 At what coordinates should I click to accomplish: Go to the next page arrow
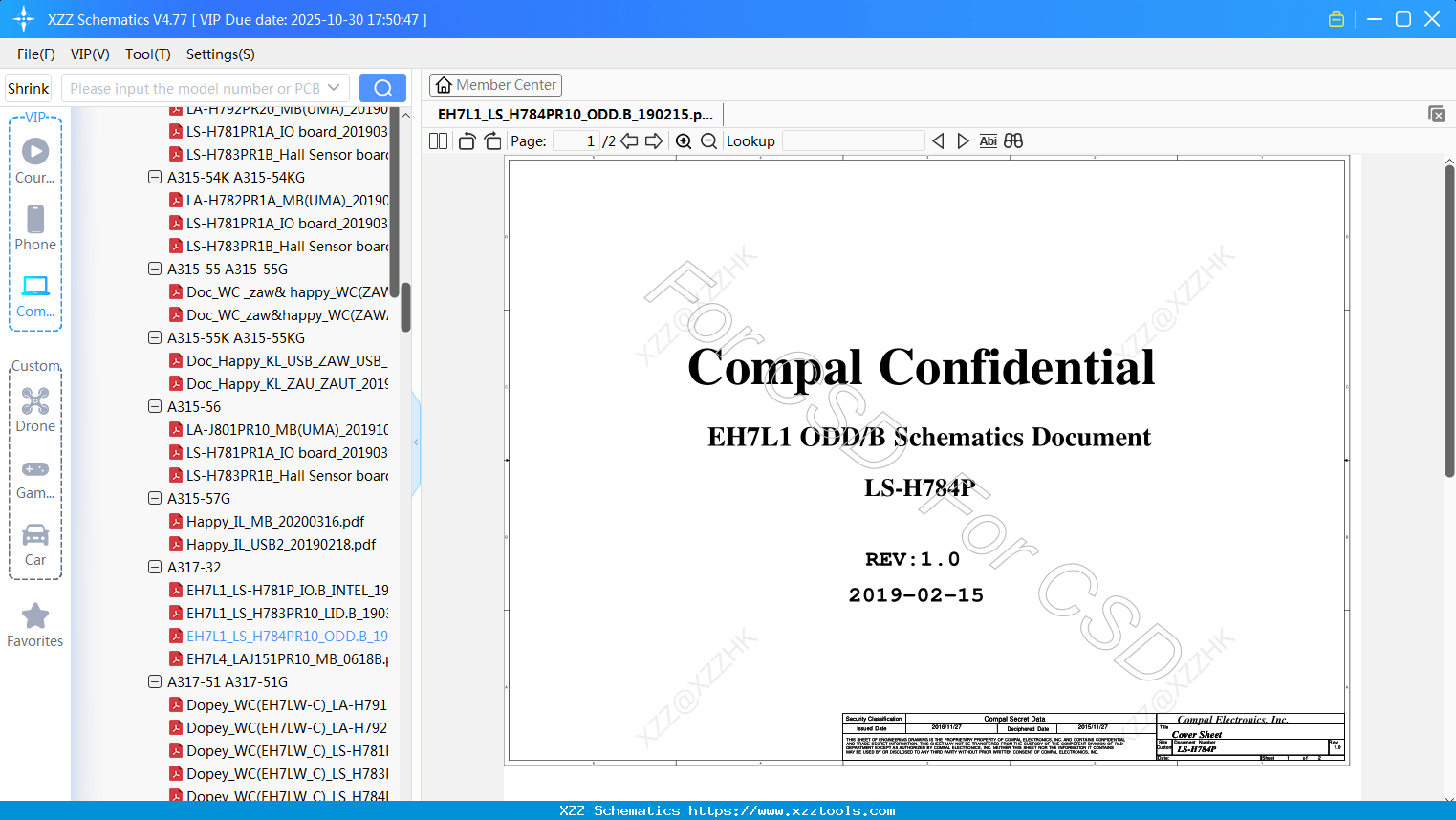pos(654,140)
